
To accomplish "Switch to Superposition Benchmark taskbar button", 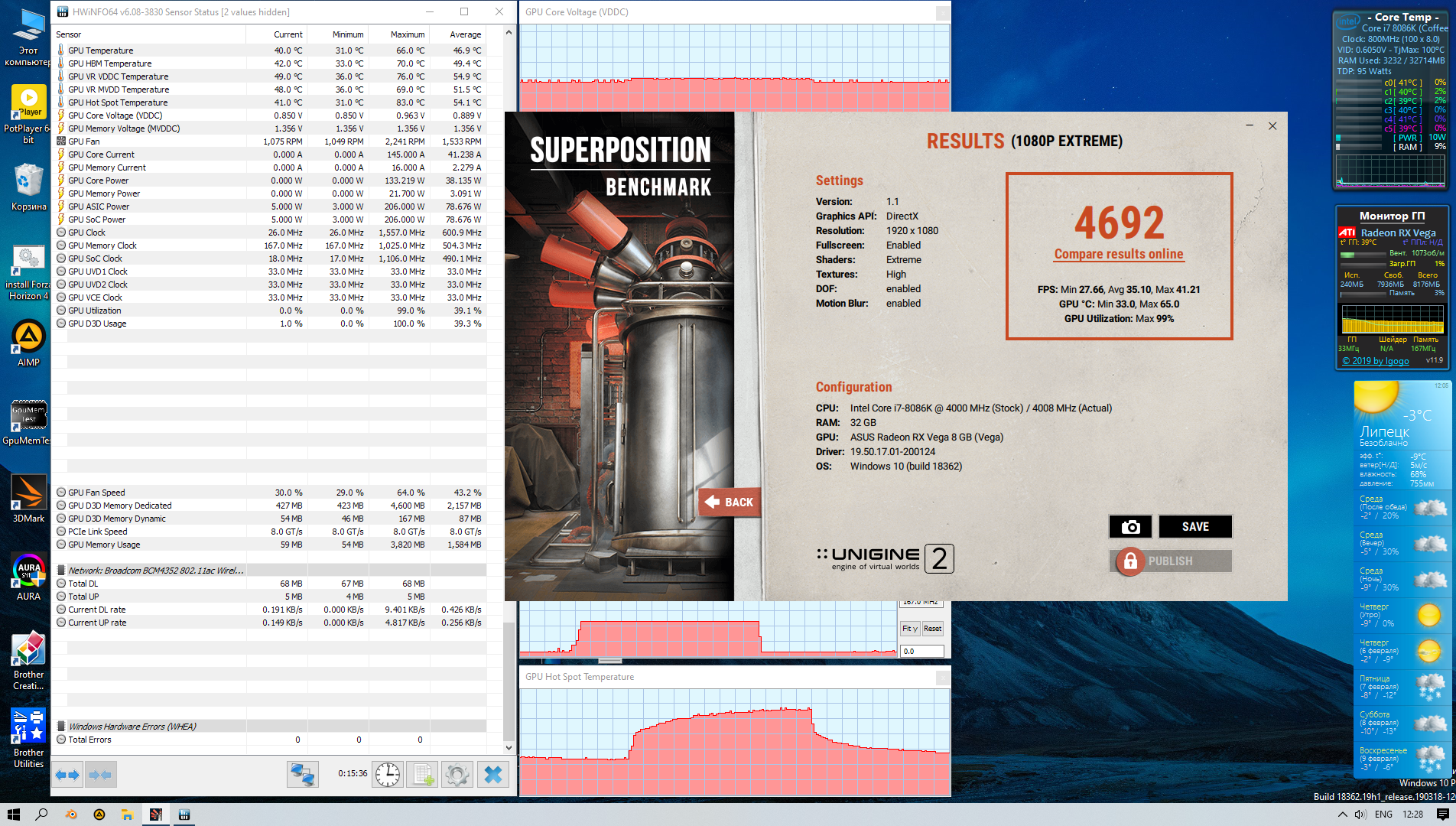I will coord(156,815).
